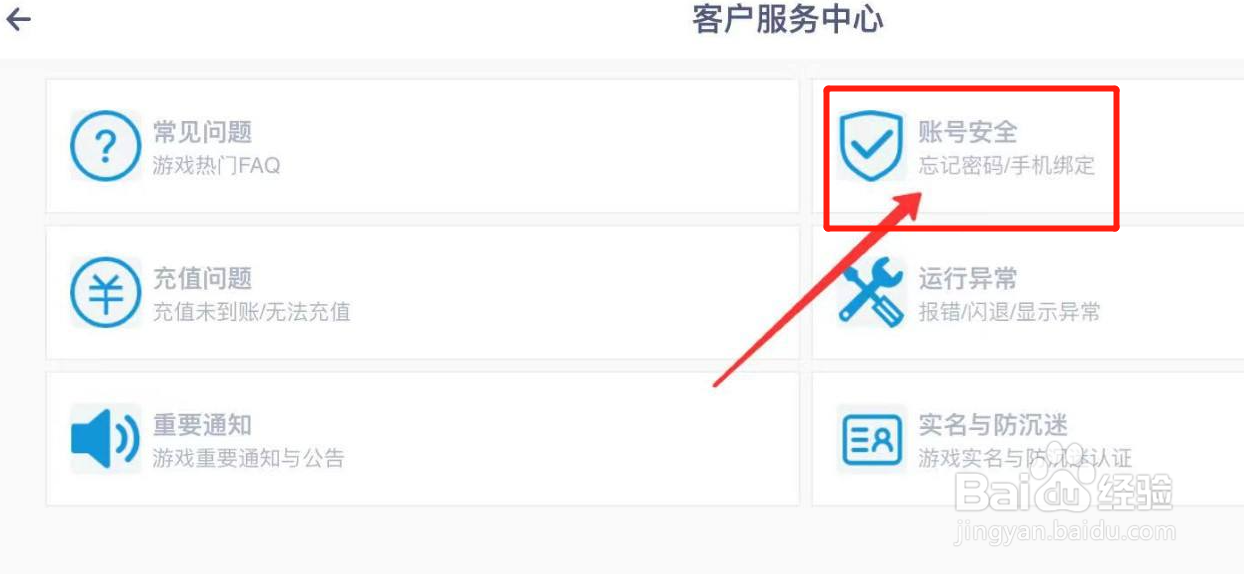Open the 充值问题 card
Image resolution: width=1244 pixels, height=574 pixels.
(x=422, y=293)
